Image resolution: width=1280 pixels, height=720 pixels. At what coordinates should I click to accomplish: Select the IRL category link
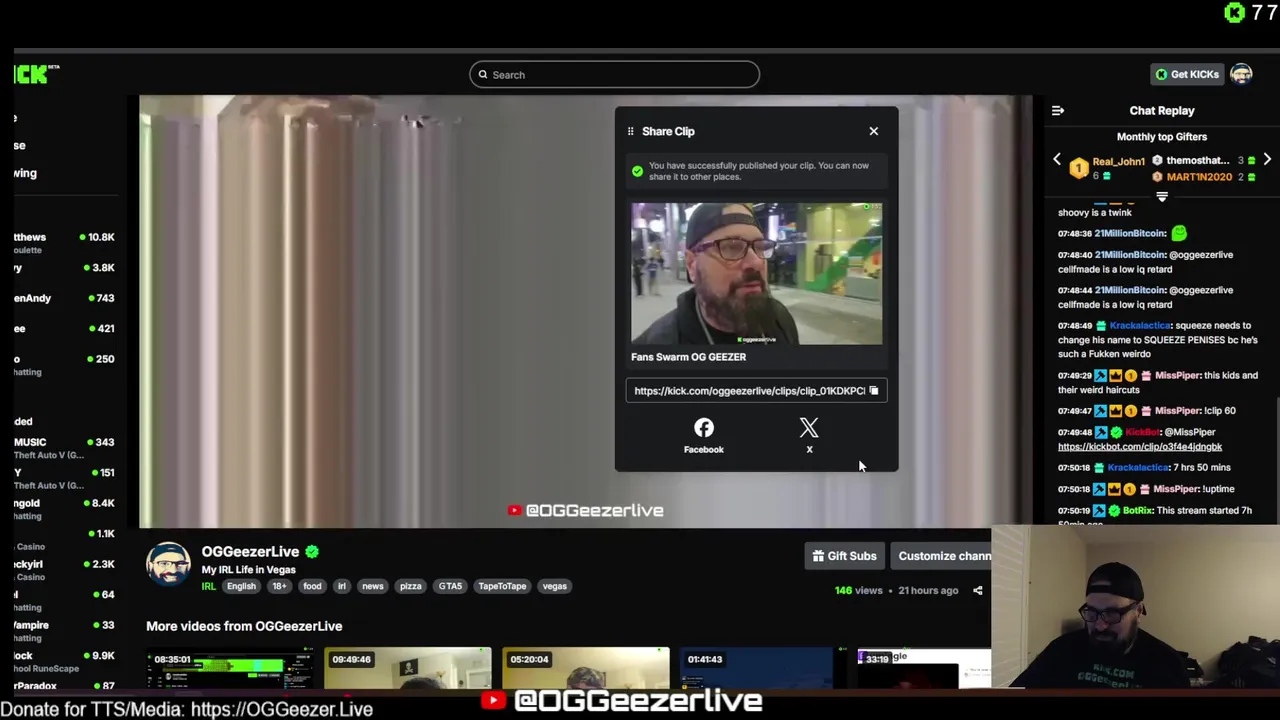tap(208, 586)
